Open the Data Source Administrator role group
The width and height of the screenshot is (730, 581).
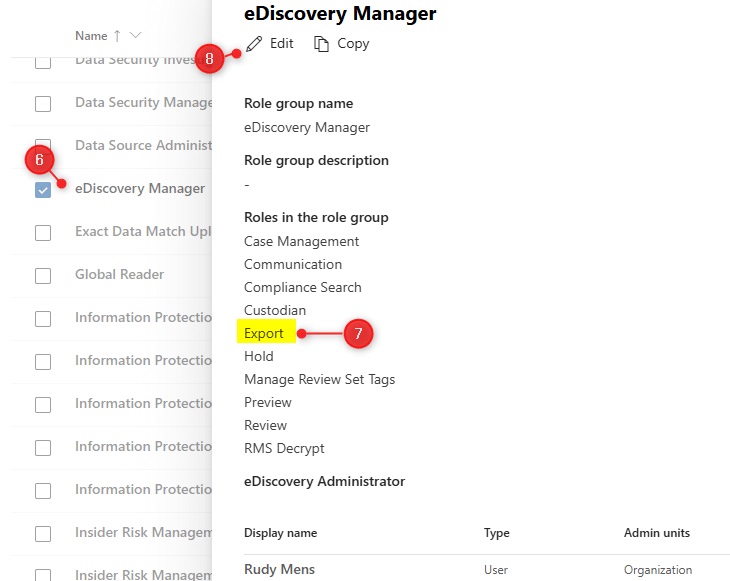[143, 146]
